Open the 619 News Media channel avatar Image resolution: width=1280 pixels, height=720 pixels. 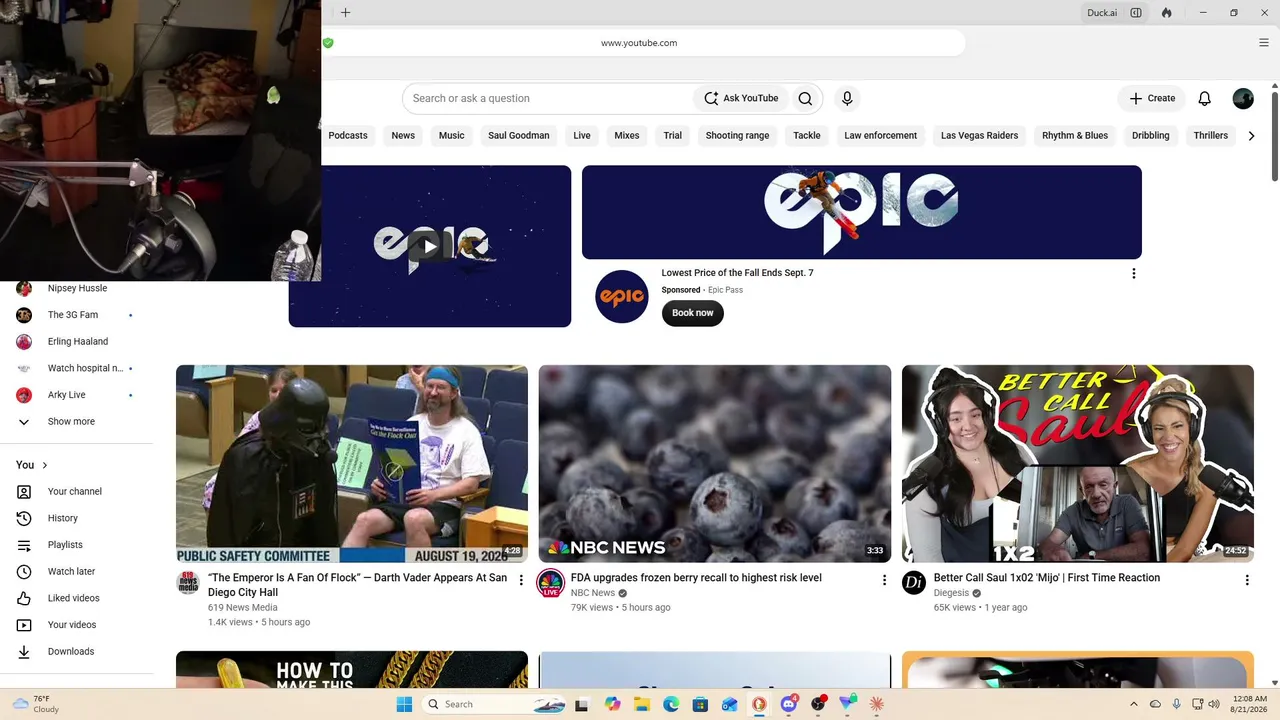(188, 583)
